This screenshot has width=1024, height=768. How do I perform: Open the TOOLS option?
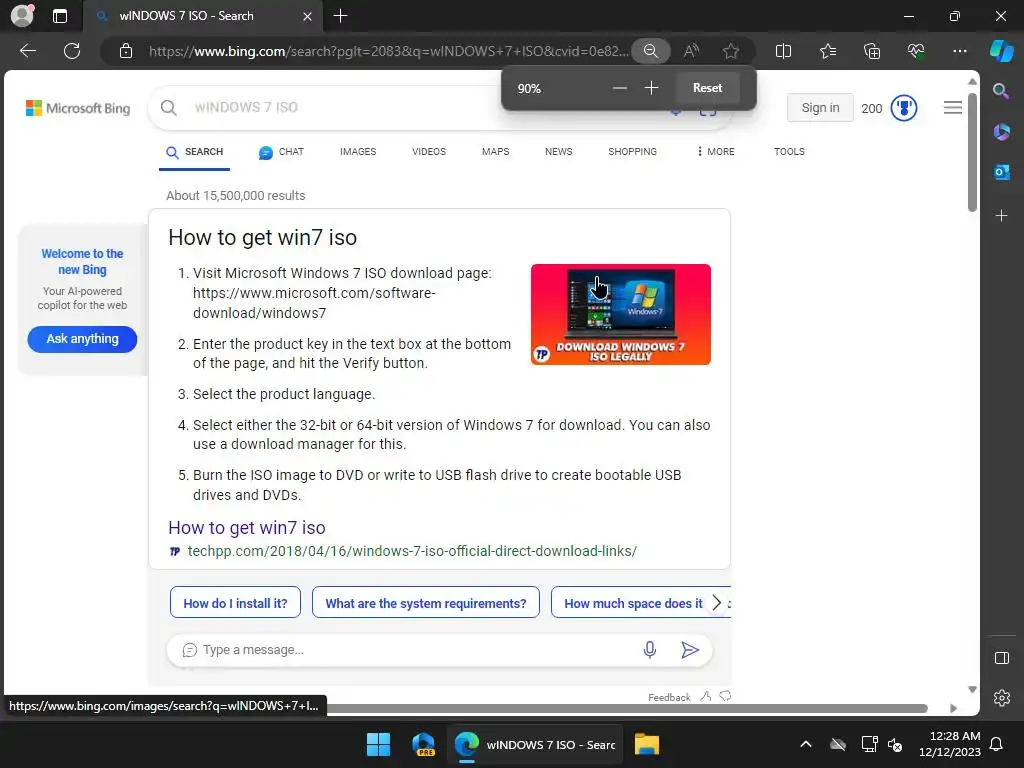click(789, 152)
